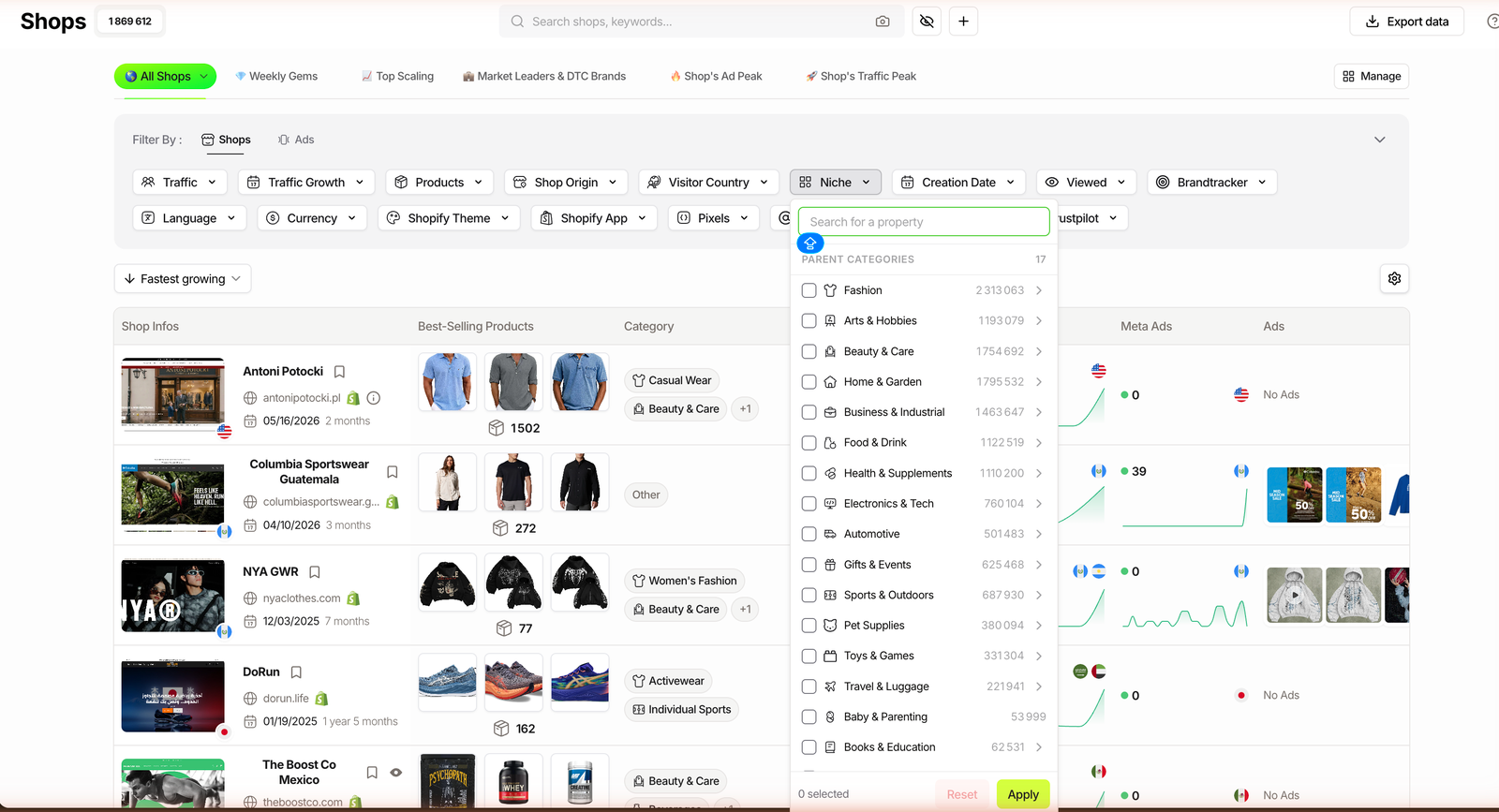
Task: Open first DoRun sneaker product thumbnail
Action: coord(447,682)
